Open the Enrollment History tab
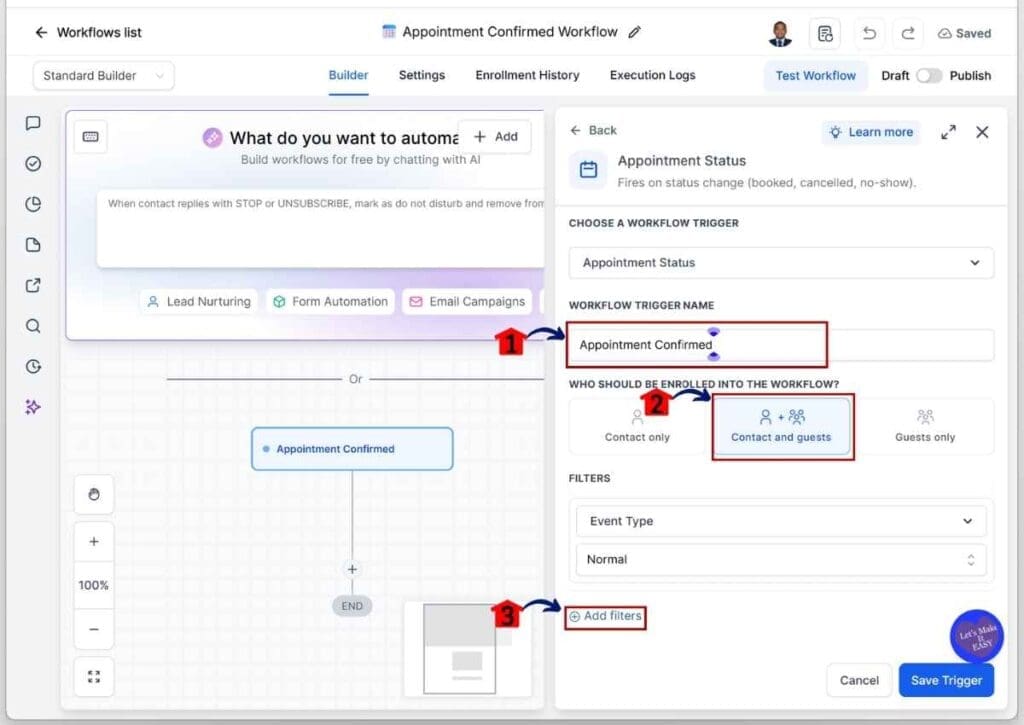The width and height of the screenshot is (1024, 725). [527, 75]
